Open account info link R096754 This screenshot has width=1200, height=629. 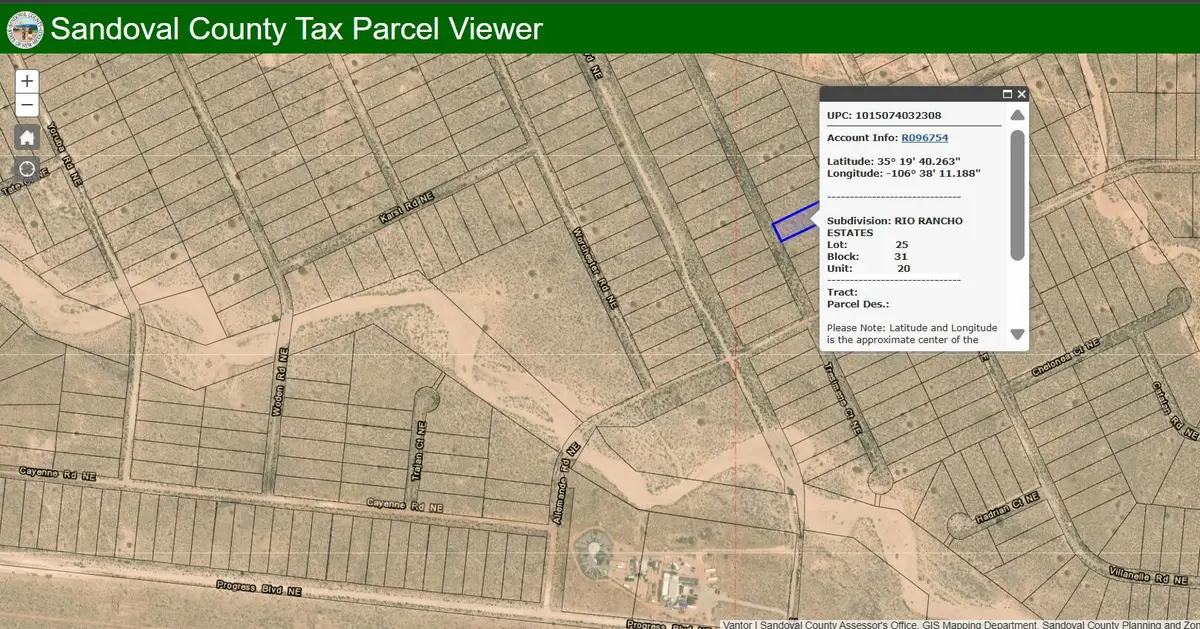(x=924, y=138)
